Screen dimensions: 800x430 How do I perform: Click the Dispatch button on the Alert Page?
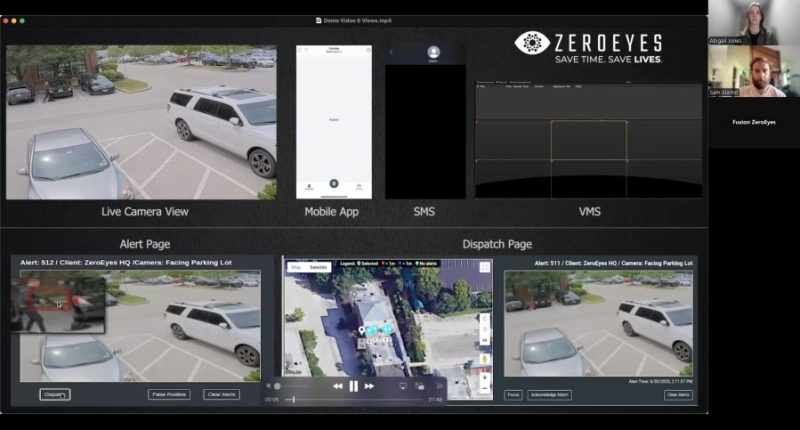click(55, 394)
